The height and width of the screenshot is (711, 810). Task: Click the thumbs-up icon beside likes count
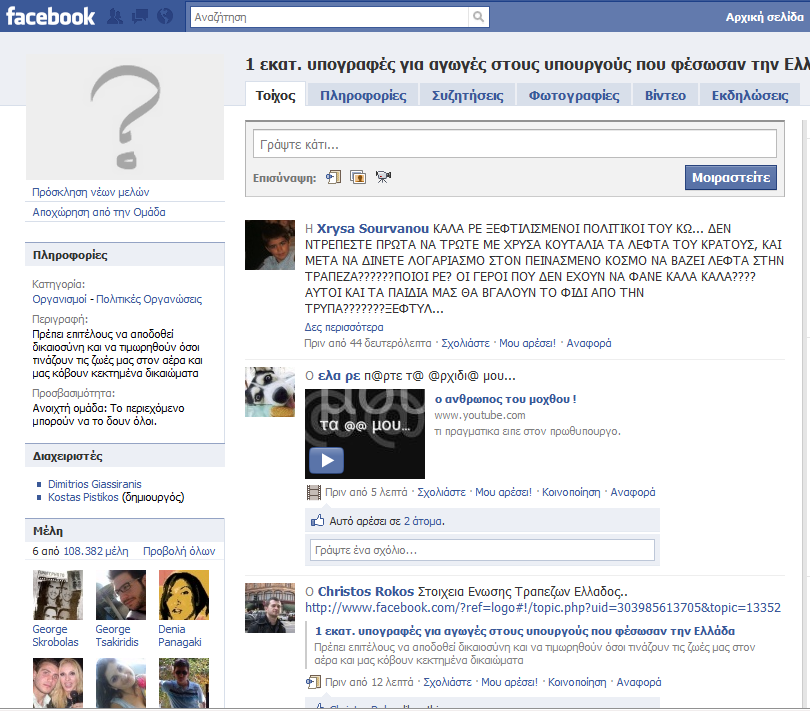(x=317, y=520)
